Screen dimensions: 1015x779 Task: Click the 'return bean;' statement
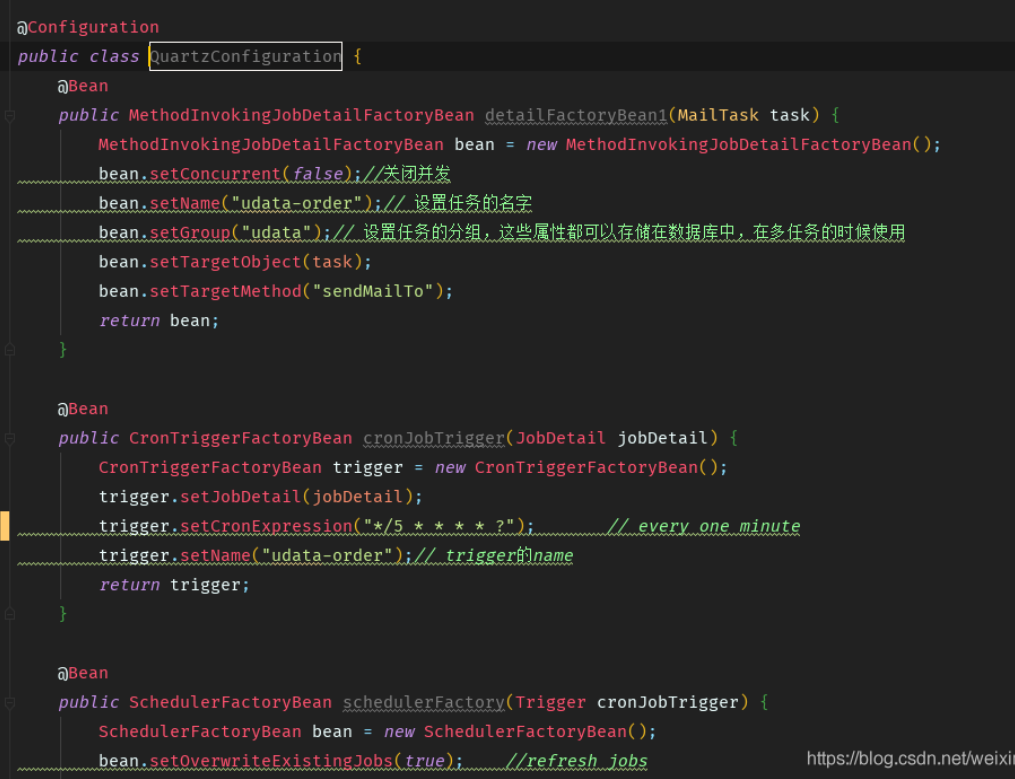159,321
